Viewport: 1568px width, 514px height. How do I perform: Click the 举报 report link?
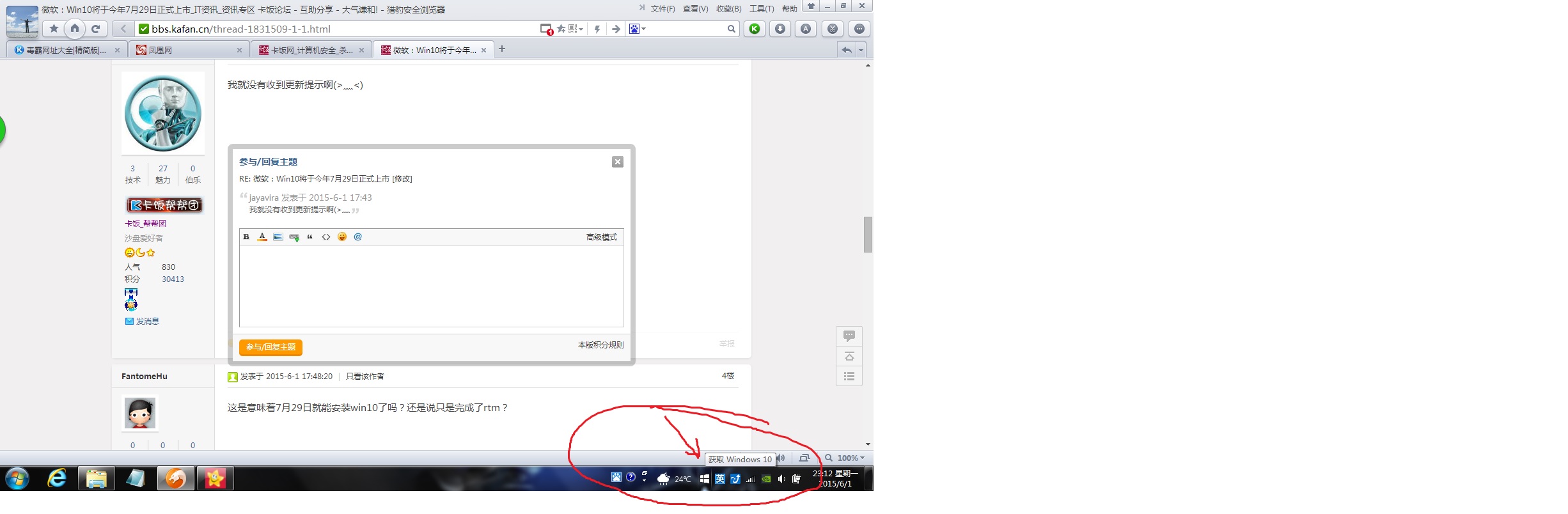point(727,344)
